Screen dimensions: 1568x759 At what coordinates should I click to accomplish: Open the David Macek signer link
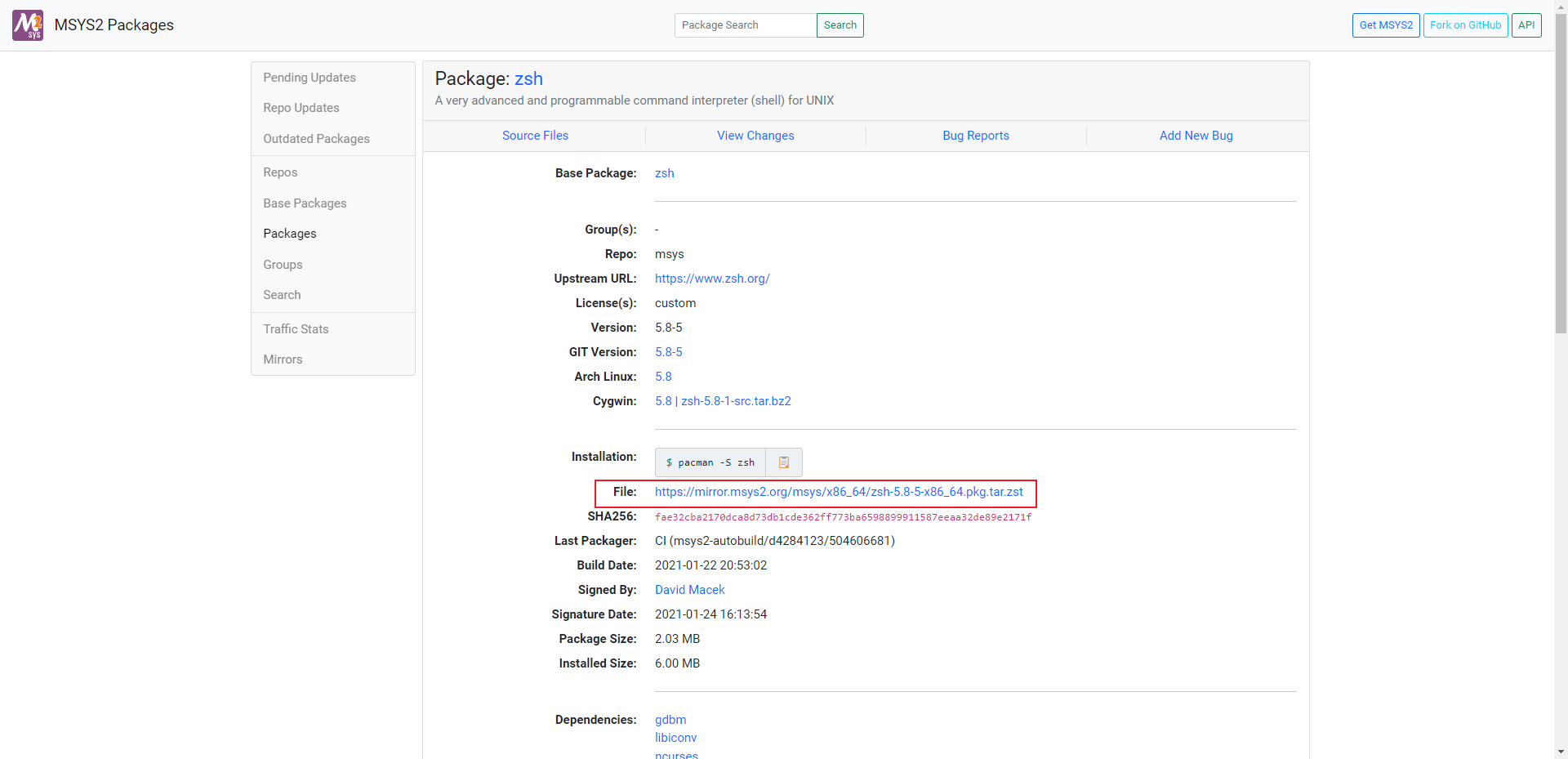[x=690, y=590]
